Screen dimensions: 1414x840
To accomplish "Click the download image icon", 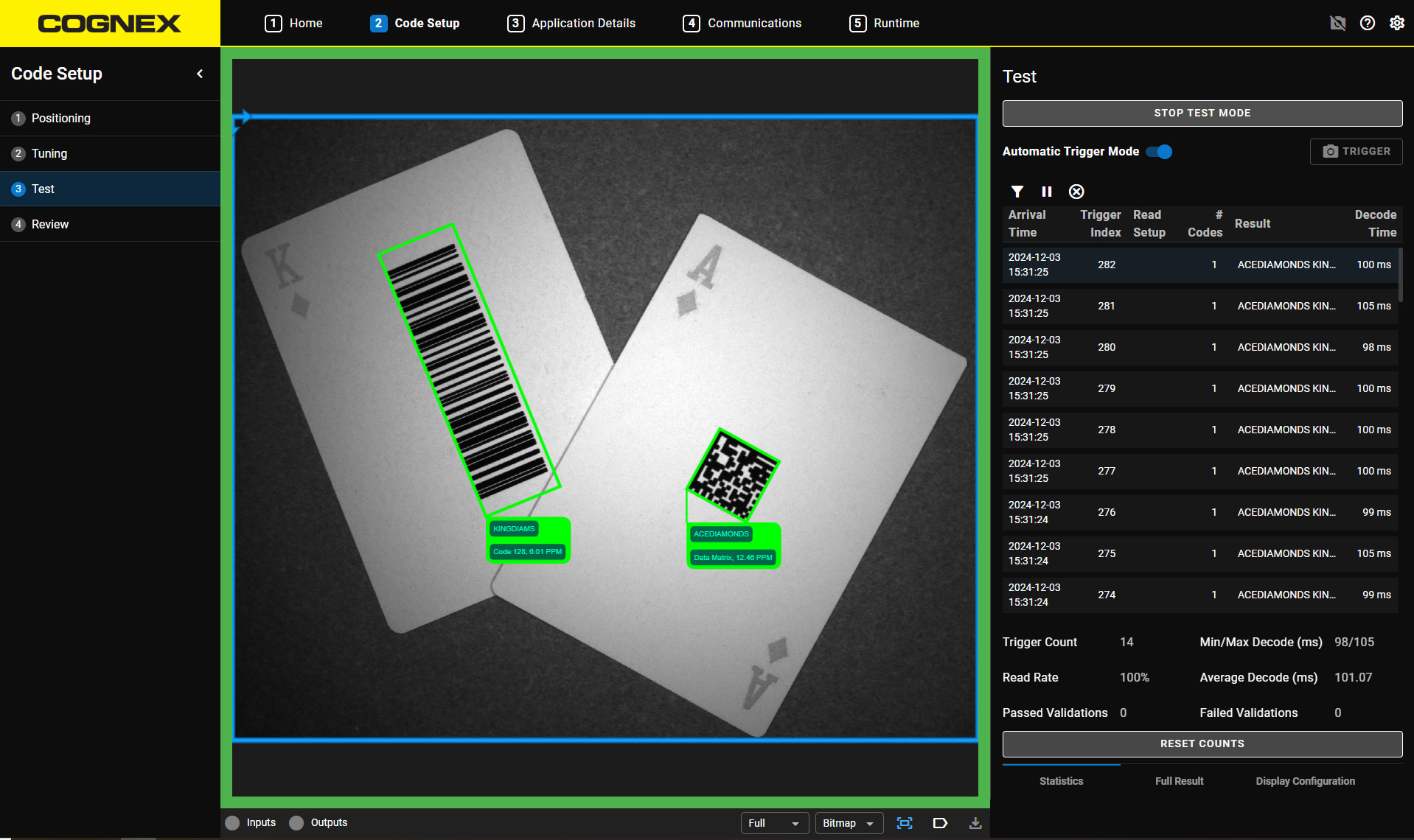I will 975,823.
